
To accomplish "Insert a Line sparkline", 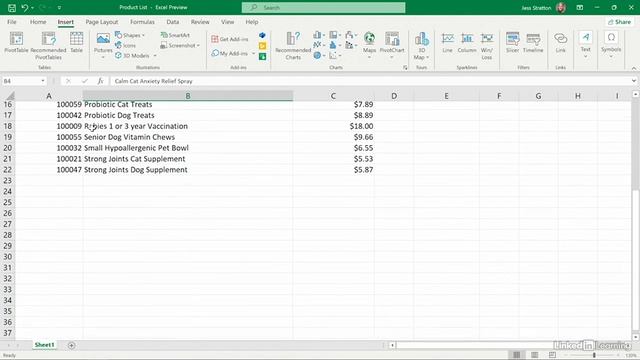I will (x=447, y=43).
